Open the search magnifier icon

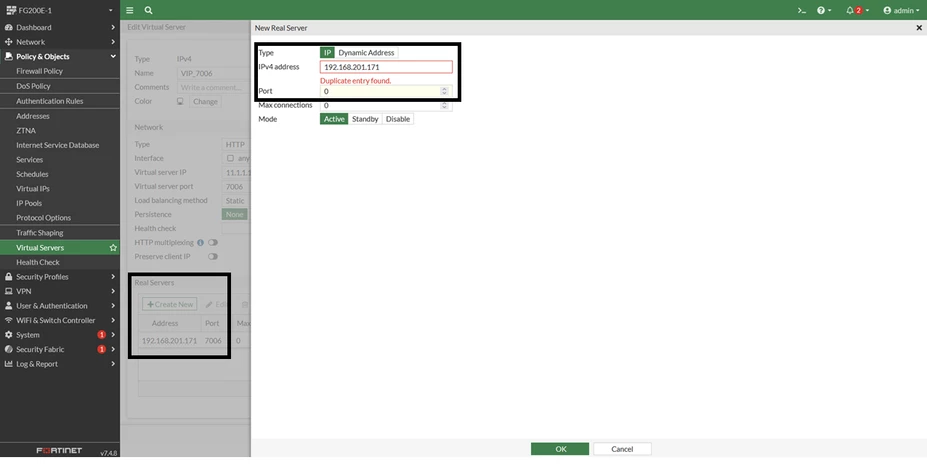point(148,10)
